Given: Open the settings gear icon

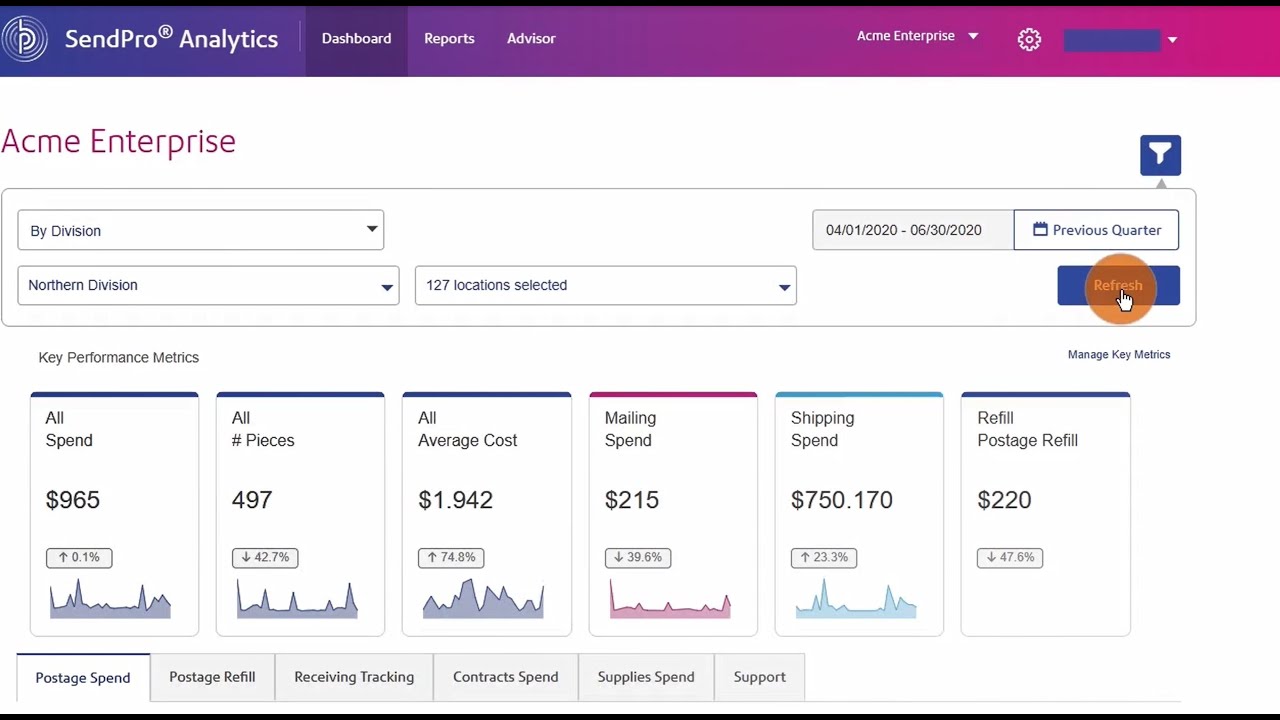Looking at the screenshot, I should pos(1029,39).
